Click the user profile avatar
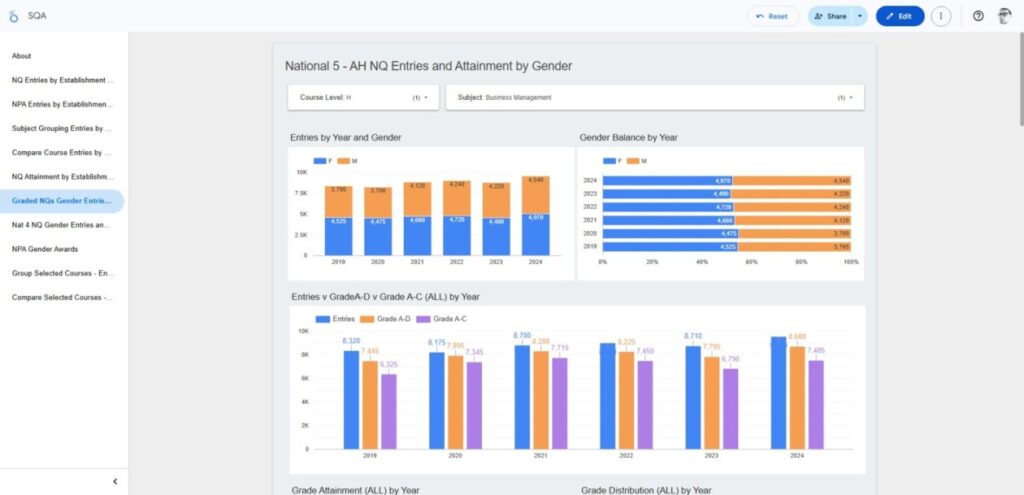 coord(1004,16)
